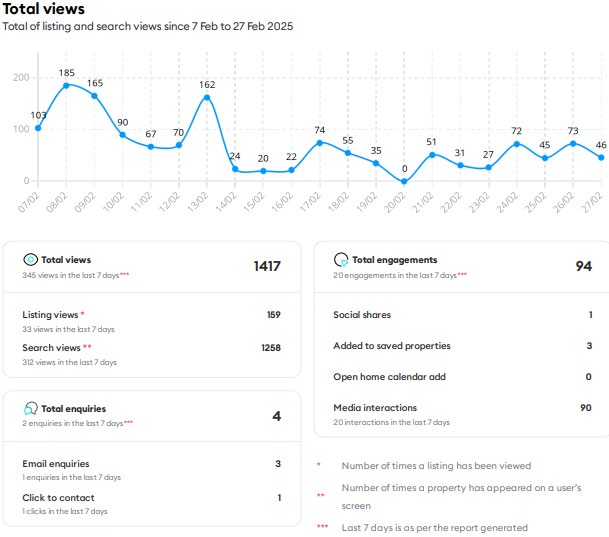Click the last data point showing 46
Screen dimensions: 609x537
(601, 157)
